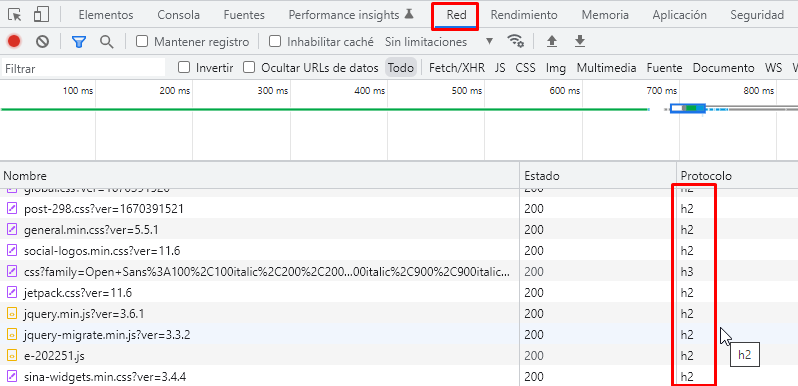Filter requests by Fuente type
This screenshot has height=386, width=798.
pos(665,68)
